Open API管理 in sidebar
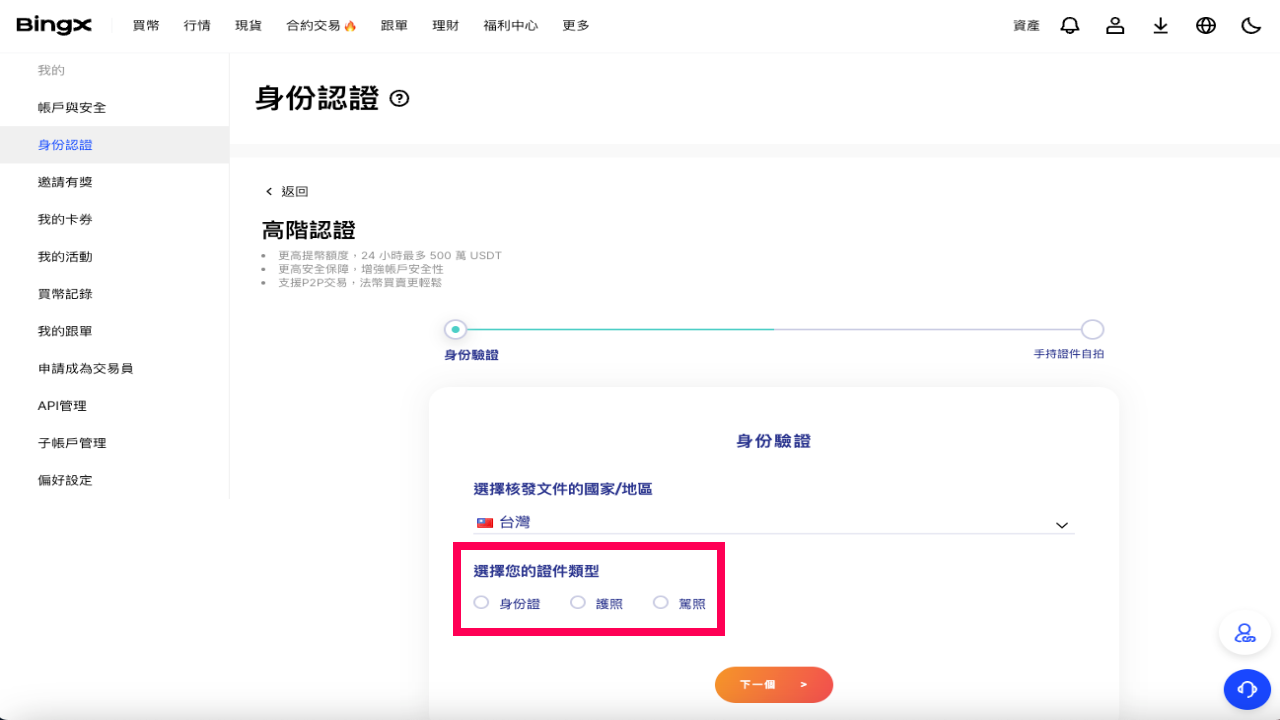 pyautogui.click(x=115, y=405)
